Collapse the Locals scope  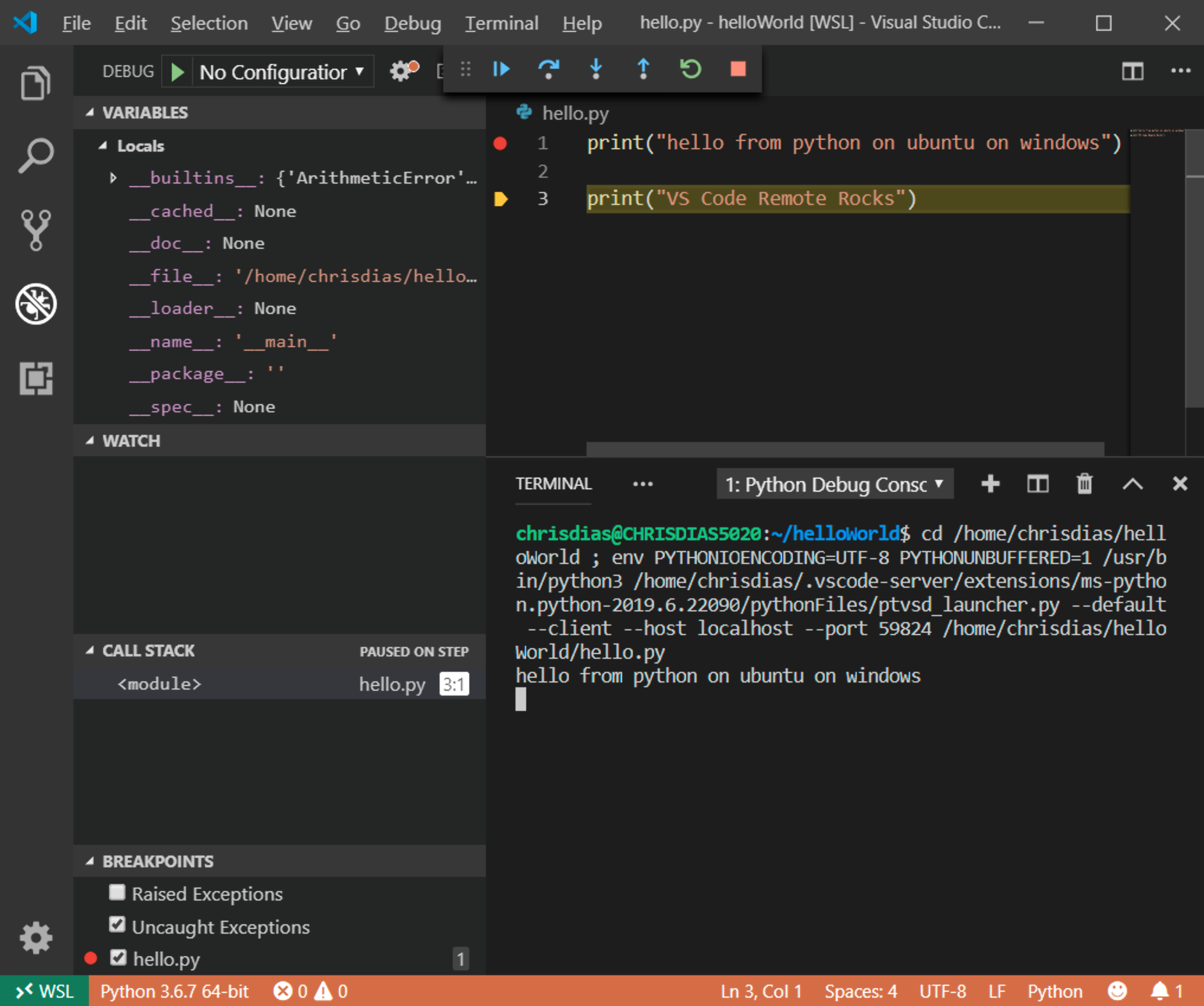click(279, 146)
